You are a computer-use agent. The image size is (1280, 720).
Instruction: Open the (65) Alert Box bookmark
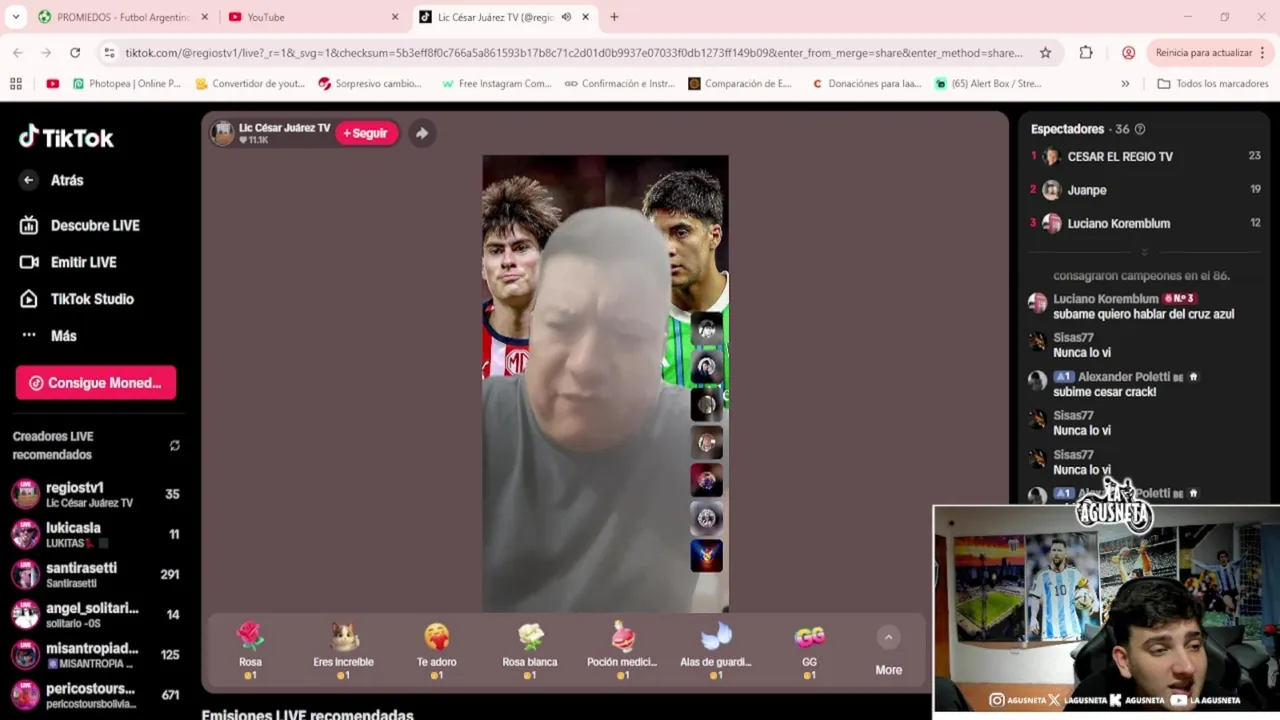[x=988, y=84]
